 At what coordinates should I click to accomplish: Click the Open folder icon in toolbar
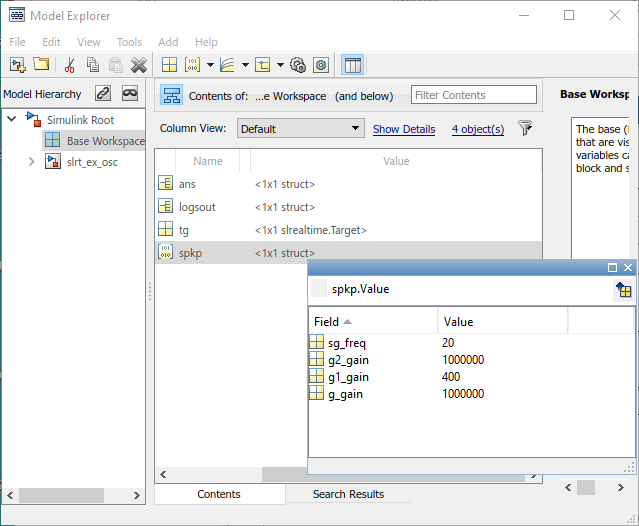41,65
